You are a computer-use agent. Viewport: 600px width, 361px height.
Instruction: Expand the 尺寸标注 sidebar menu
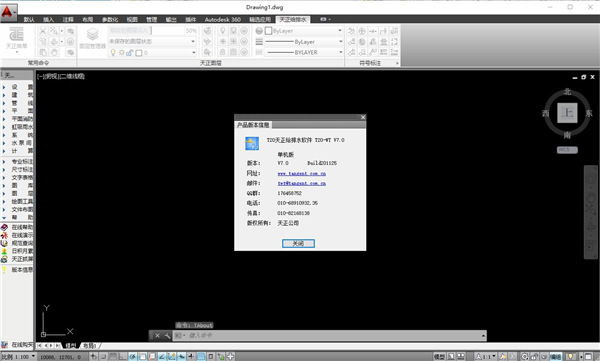click(17, 170)
